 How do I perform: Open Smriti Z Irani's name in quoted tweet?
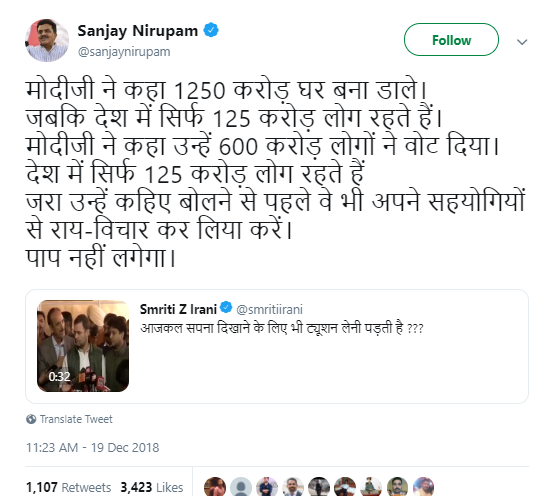pyautogui.click(x=178, y=309)
